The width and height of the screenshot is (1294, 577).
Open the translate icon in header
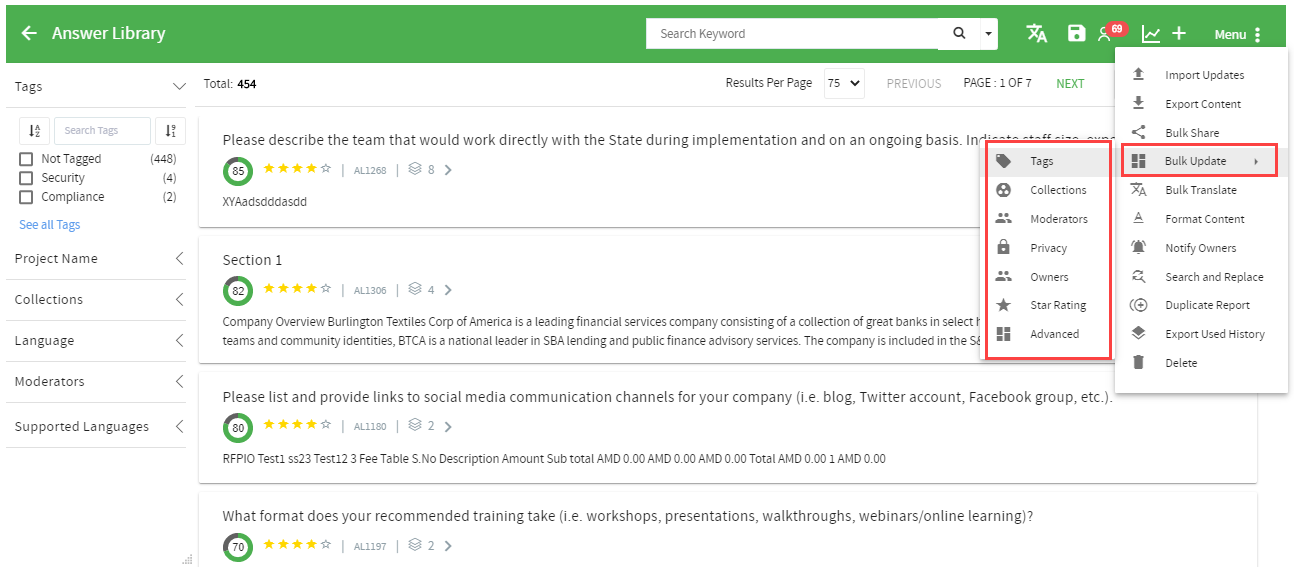pyautogui.click(x=1037, y=33)
